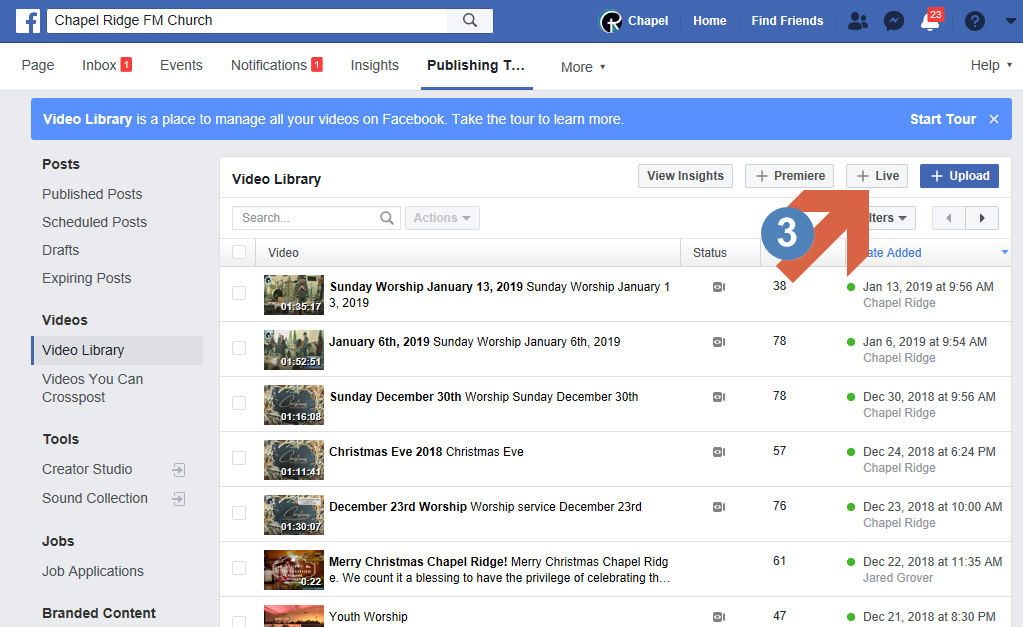Open Drafts in sidebar
This screenshot has width=1023, height=627.
(61, 251)
